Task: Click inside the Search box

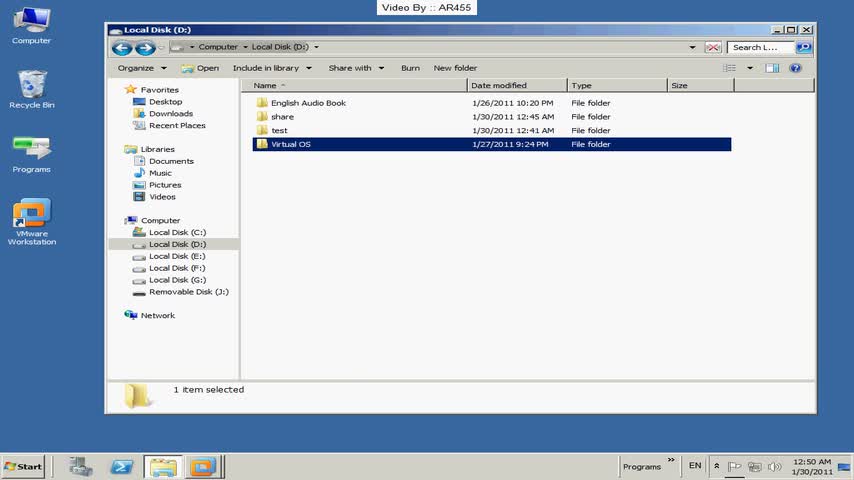Action: click(761, 47)
